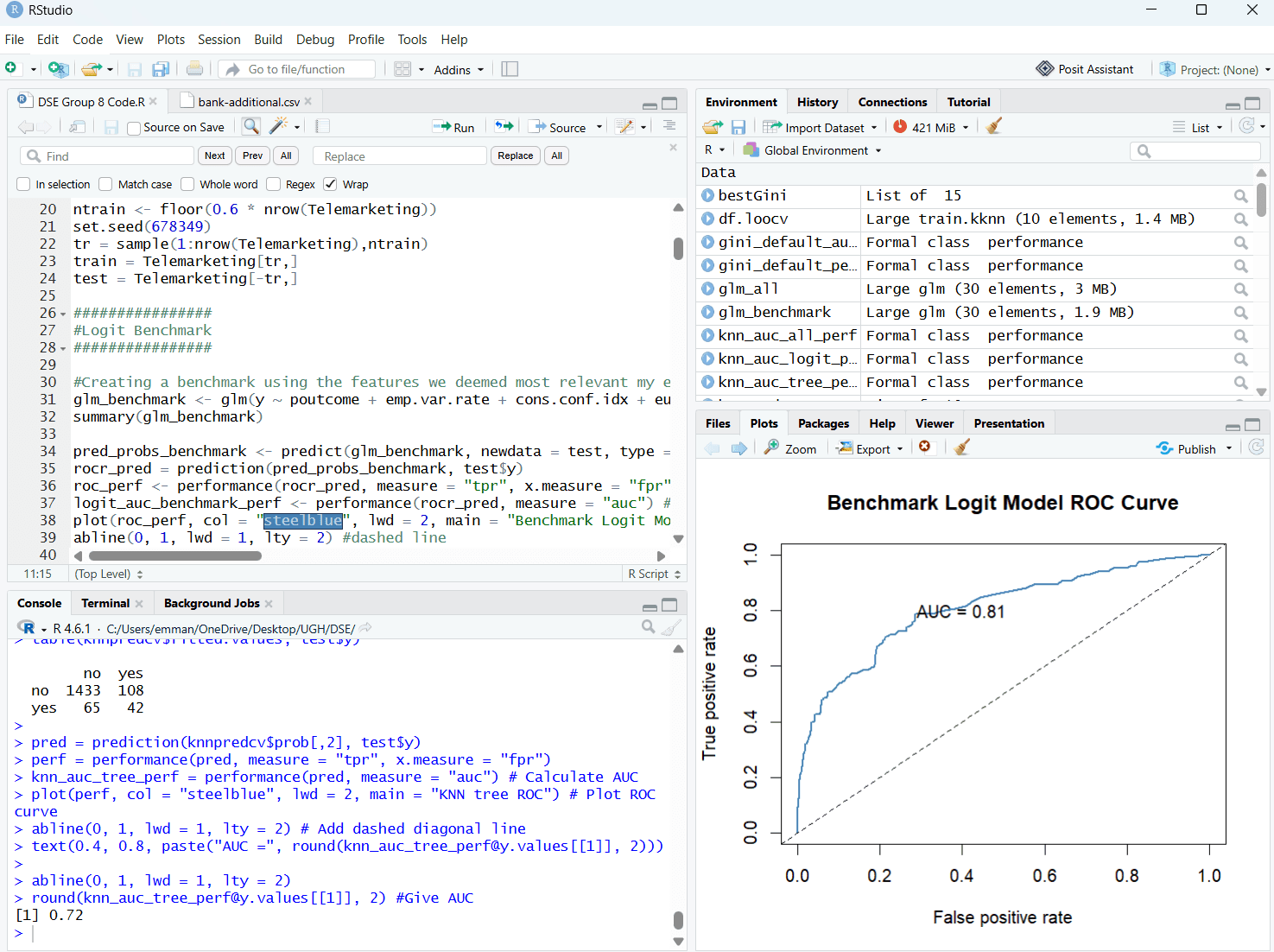Click the Next find button
Image resolution: width=1274 pixels, height=952 pixels.
[215, 155]
